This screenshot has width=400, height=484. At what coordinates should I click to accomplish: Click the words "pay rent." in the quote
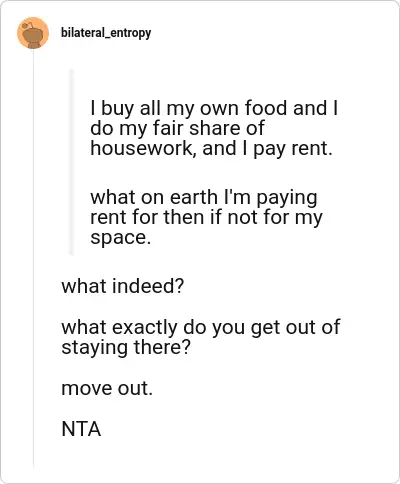(x=293, y=149)
